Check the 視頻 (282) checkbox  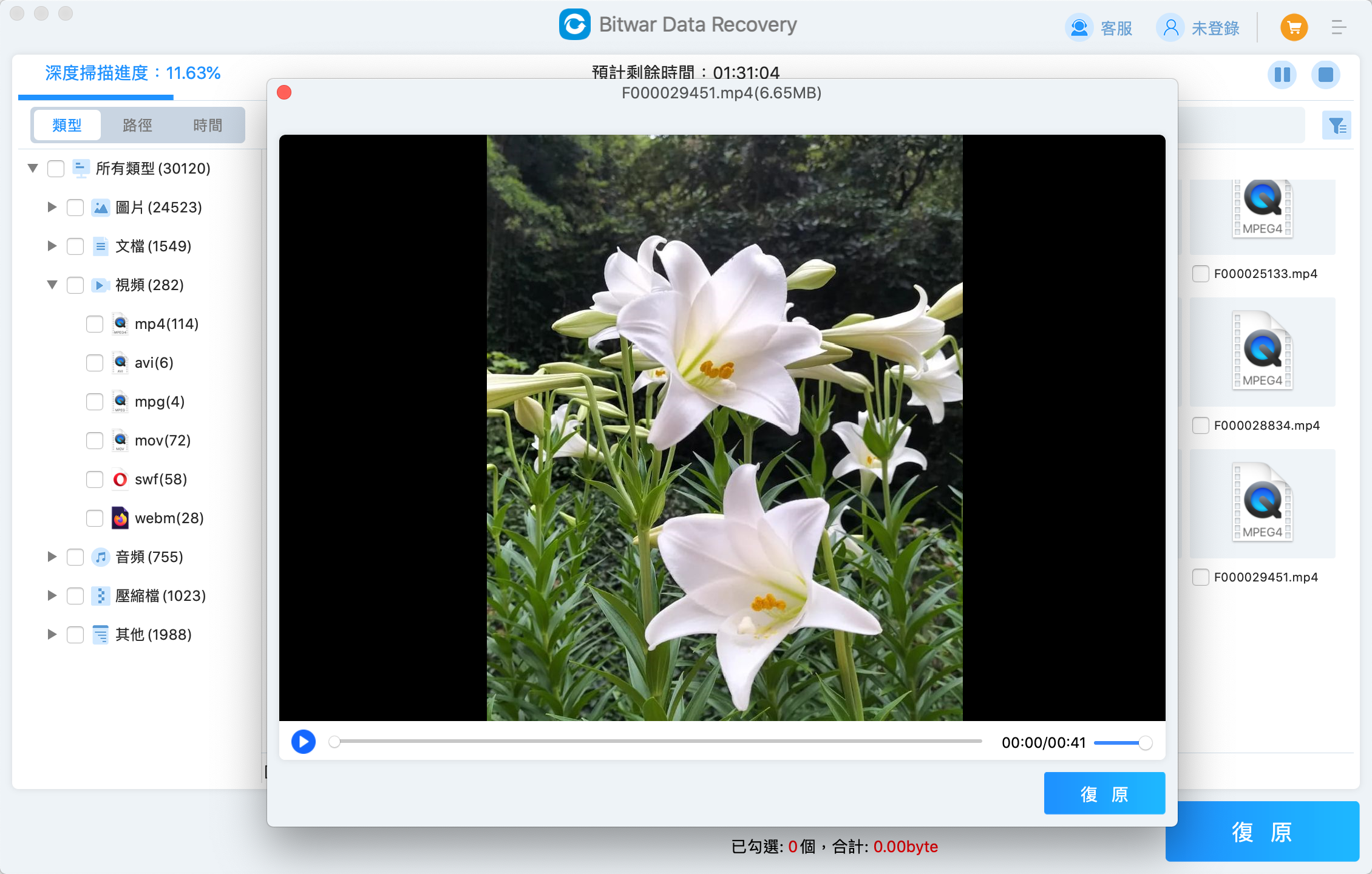click(75, 285)
